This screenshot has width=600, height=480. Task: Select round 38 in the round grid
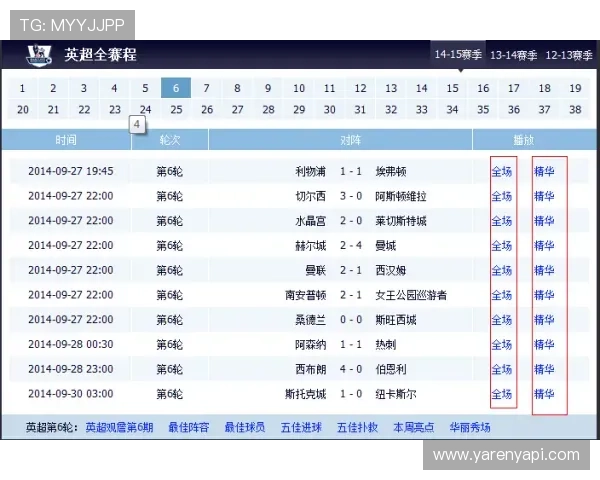[x=575, y=109]
